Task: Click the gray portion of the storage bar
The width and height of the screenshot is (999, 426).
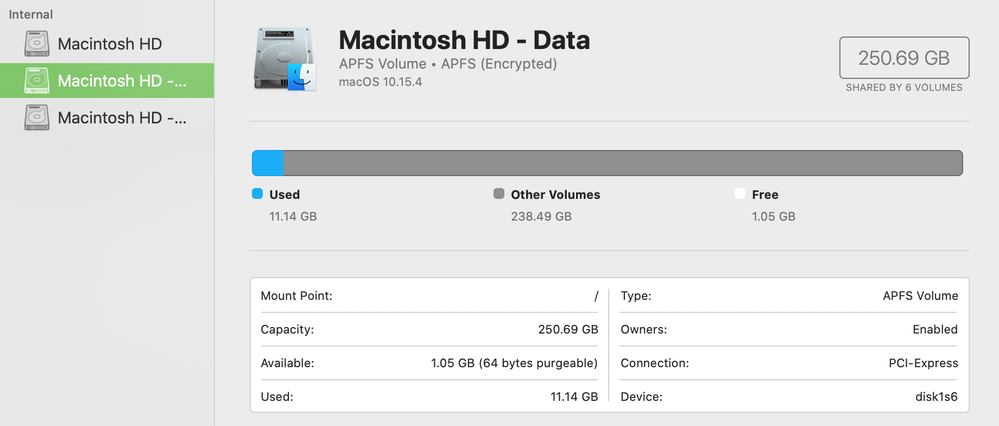Action: [x=622, y=163]
